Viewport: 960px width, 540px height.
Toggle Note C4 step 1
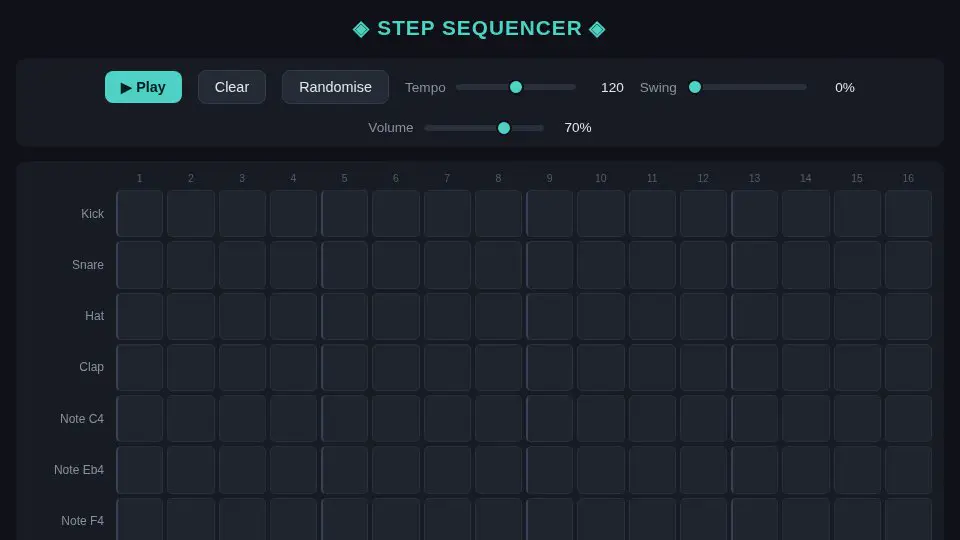pos(140,418)
